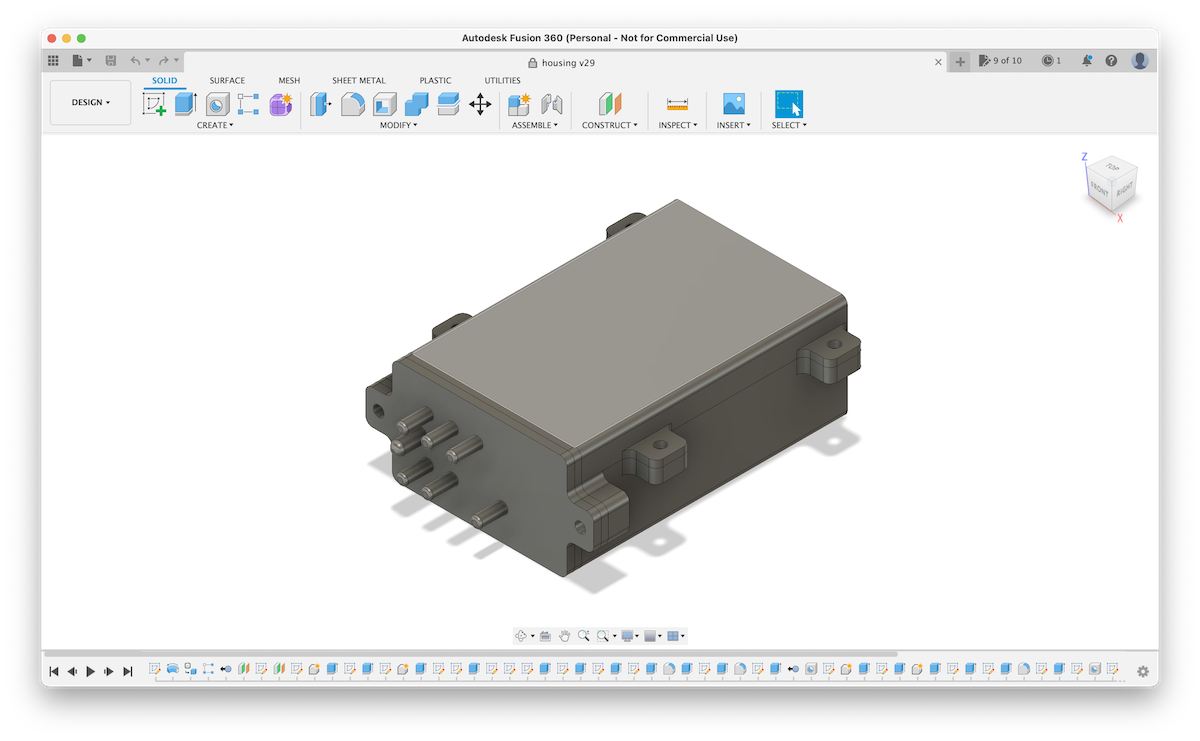Viewport: 1200px width, 741px height.
Task: Activate the Shell tool icon
Action: click(x=385, y=104)
